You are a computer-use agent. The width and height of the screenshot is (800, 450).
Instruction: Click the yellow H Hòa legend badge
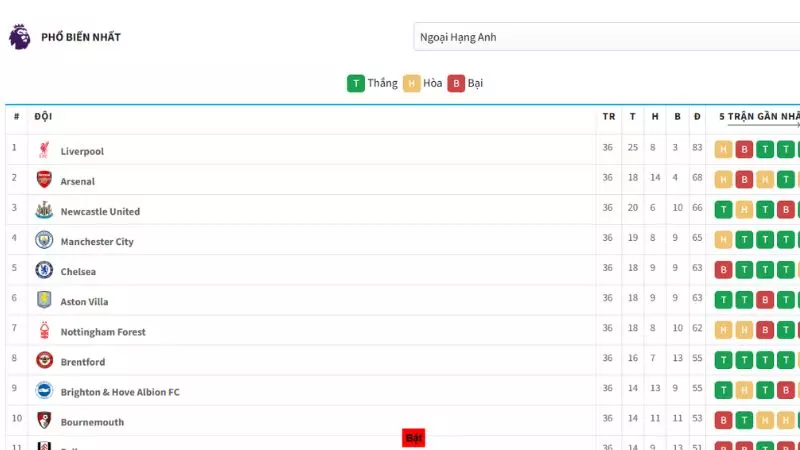pyautogui.click(x=411, y=83)
